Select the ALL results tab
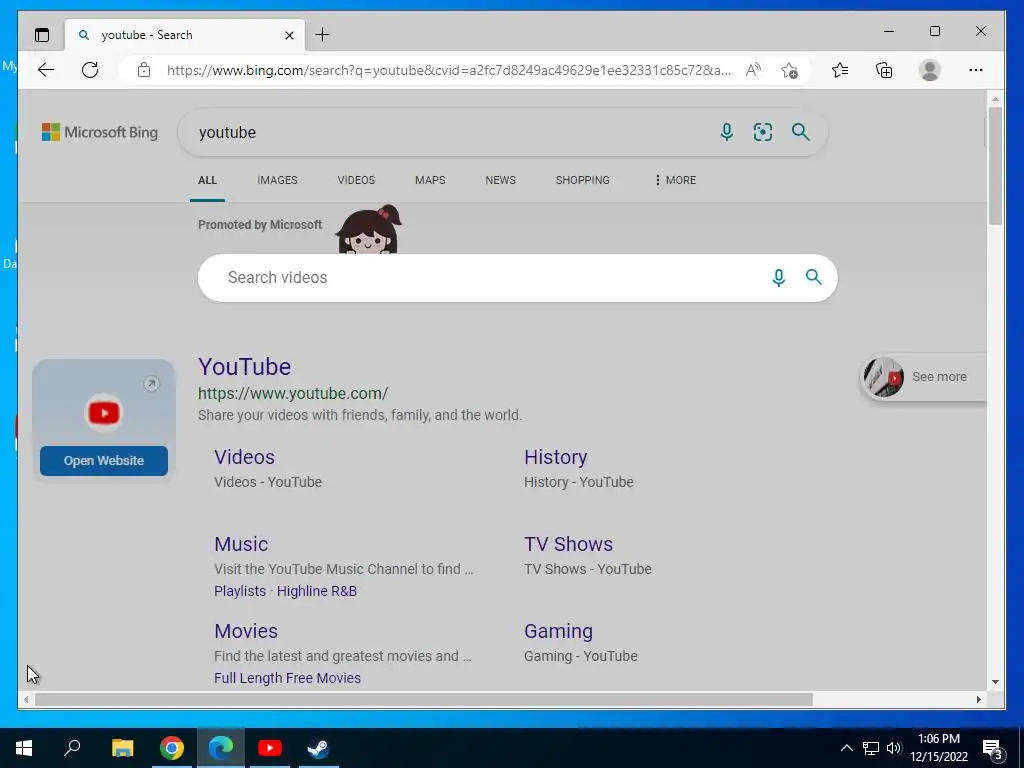Image resolution: width=1024 pixels, height=768 pixels. [207, 180]
